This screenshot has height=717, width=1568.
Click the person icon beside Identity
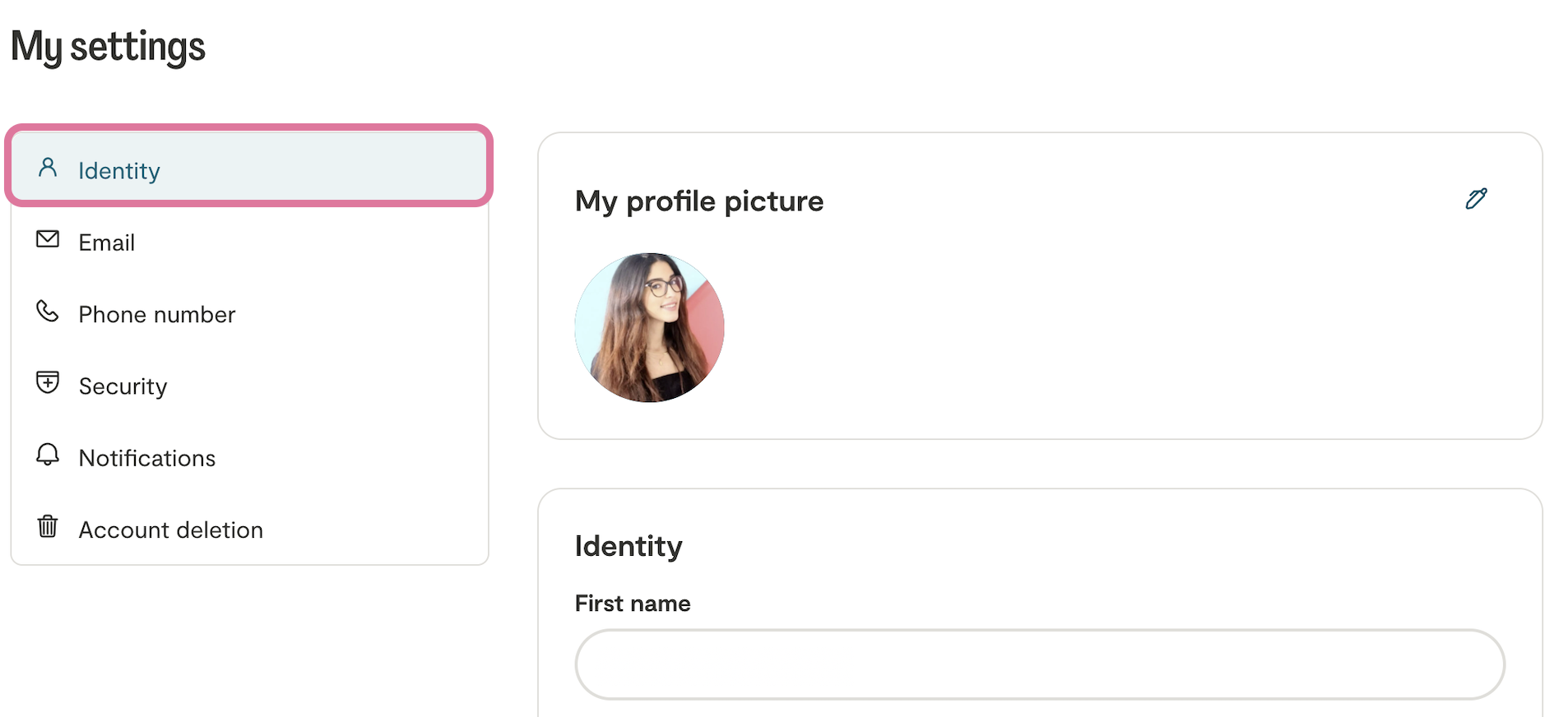48,168
